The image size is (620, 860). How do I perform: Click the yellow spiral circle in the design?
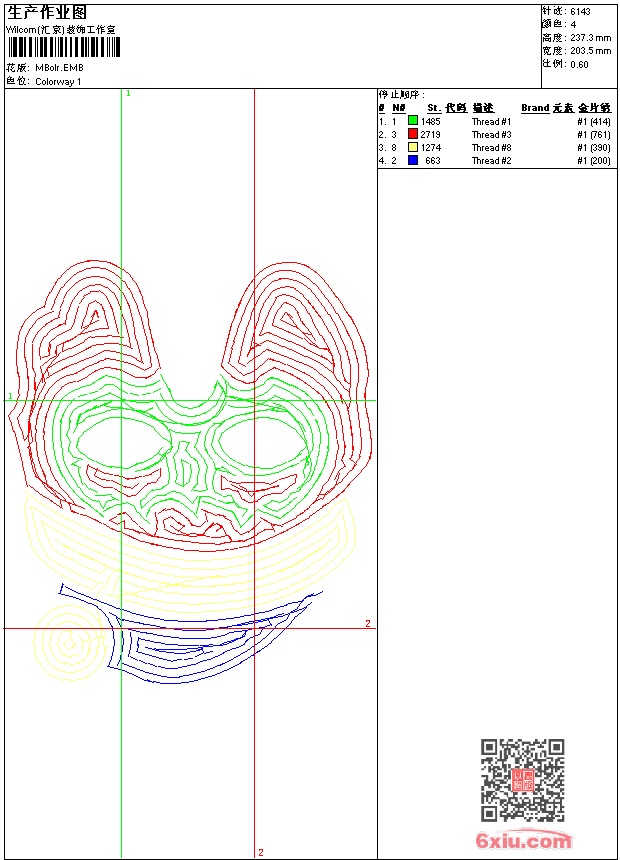(x=70, y=643)
